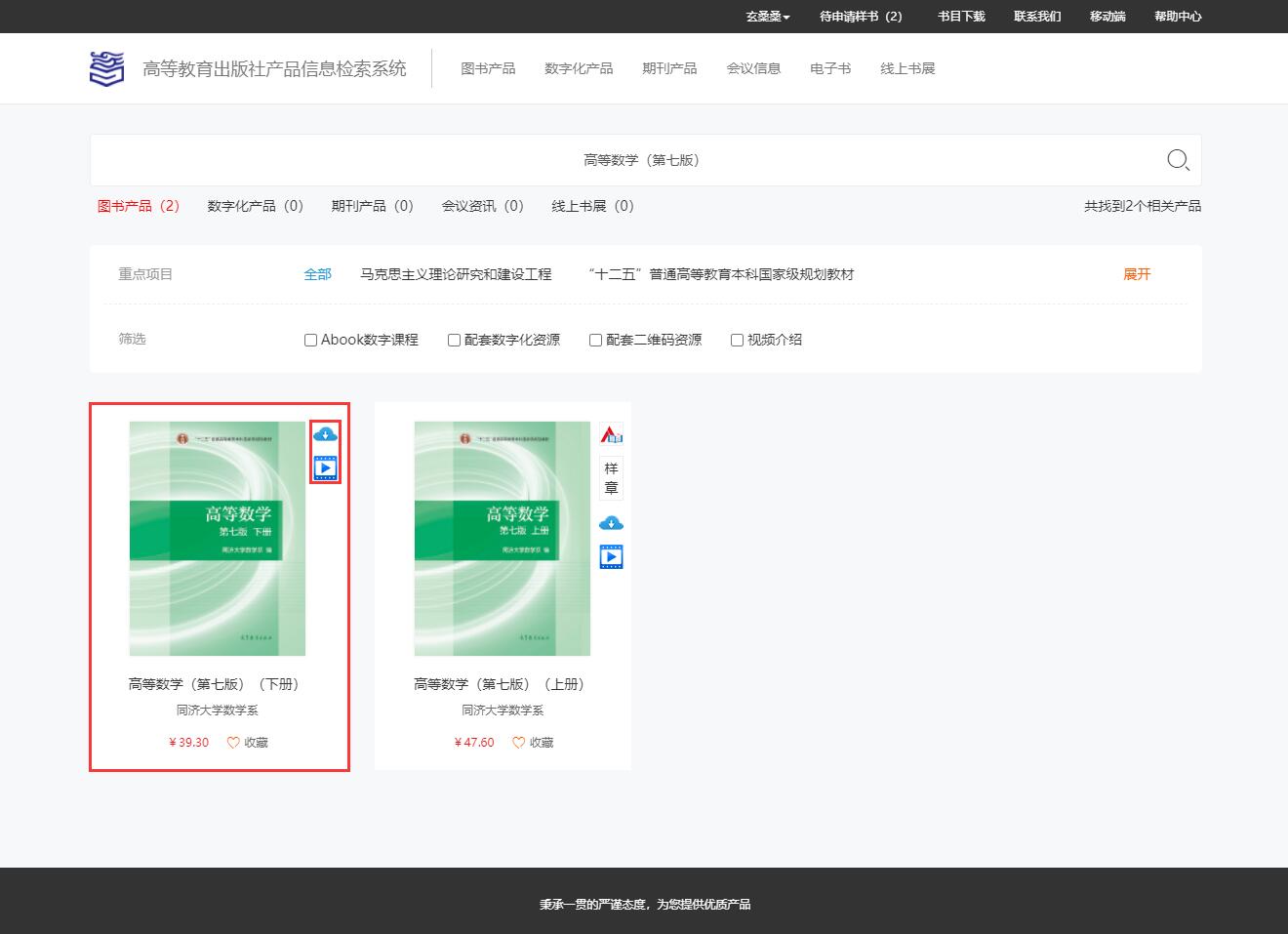The width and height of the screenshot is (1288, 934).
Task: Open the video introduction icon on 下册 card
Action: point(325,467)
